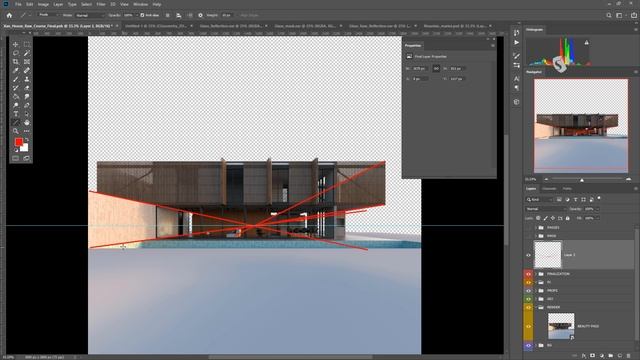Screen dimensions: 640x360
Task: Select the Crop tool
Action: [16, 62]
